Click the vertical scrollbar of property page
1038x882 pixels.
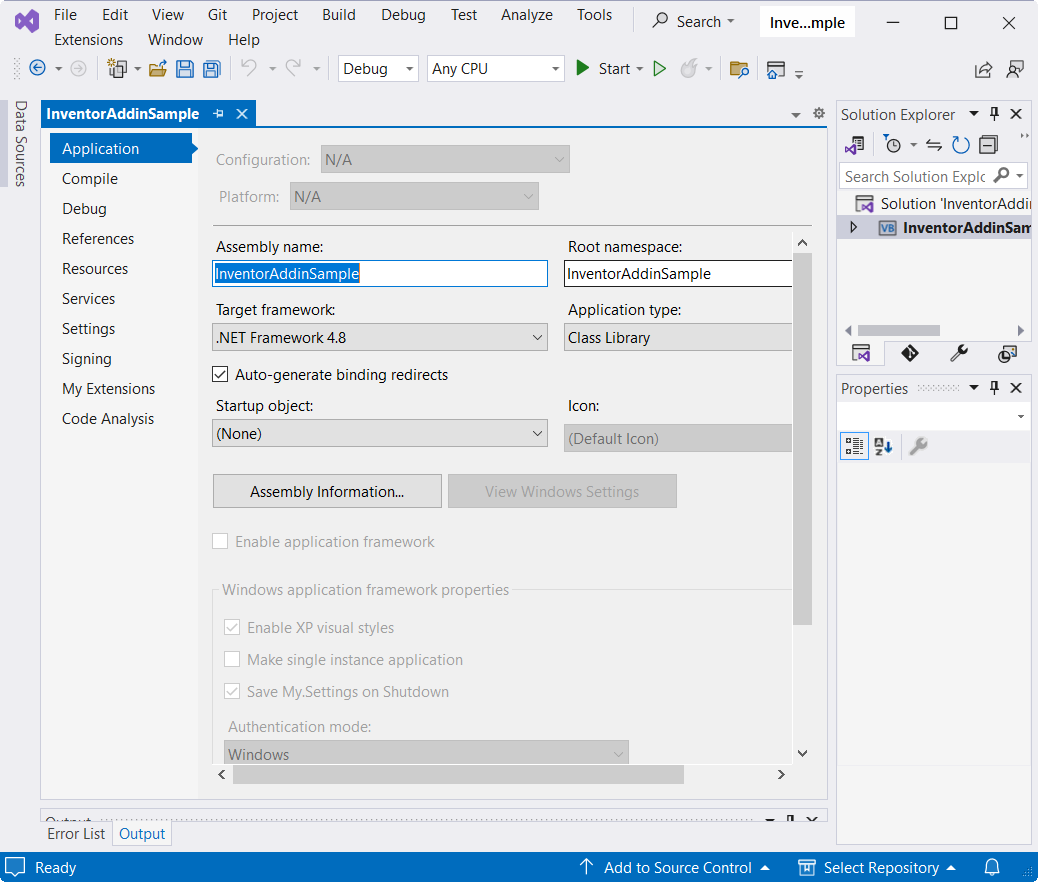coord(802,439)
